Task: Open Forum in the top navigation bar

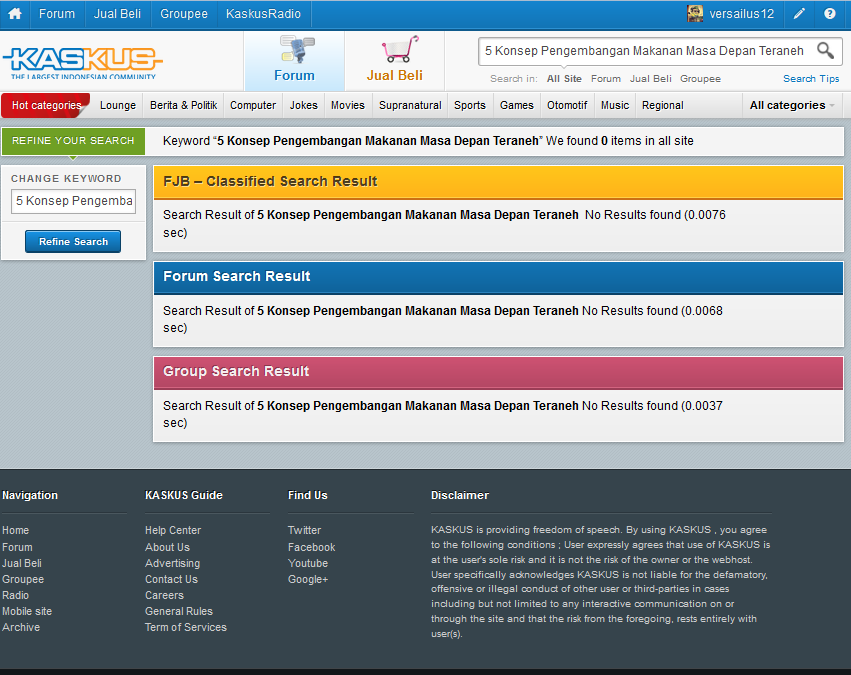Action: point(57,14)
